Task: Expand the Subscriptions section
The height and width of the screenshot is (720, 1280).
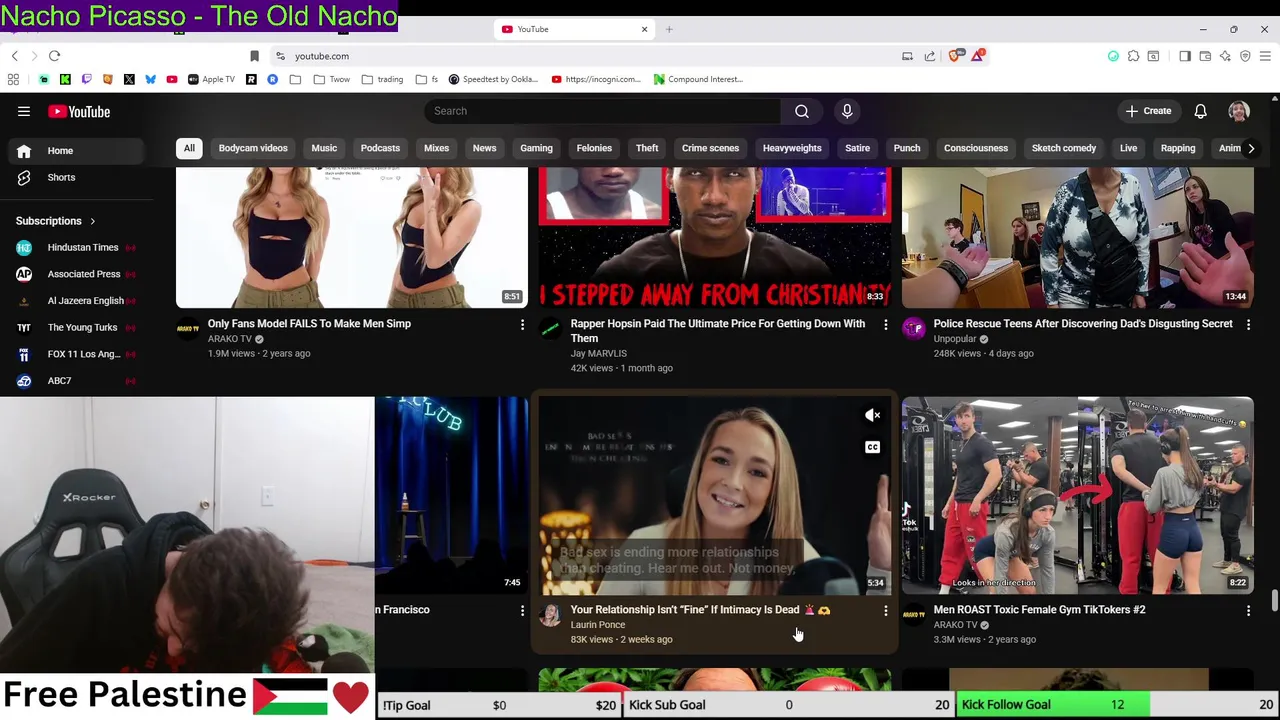Action: pos(55,221)
